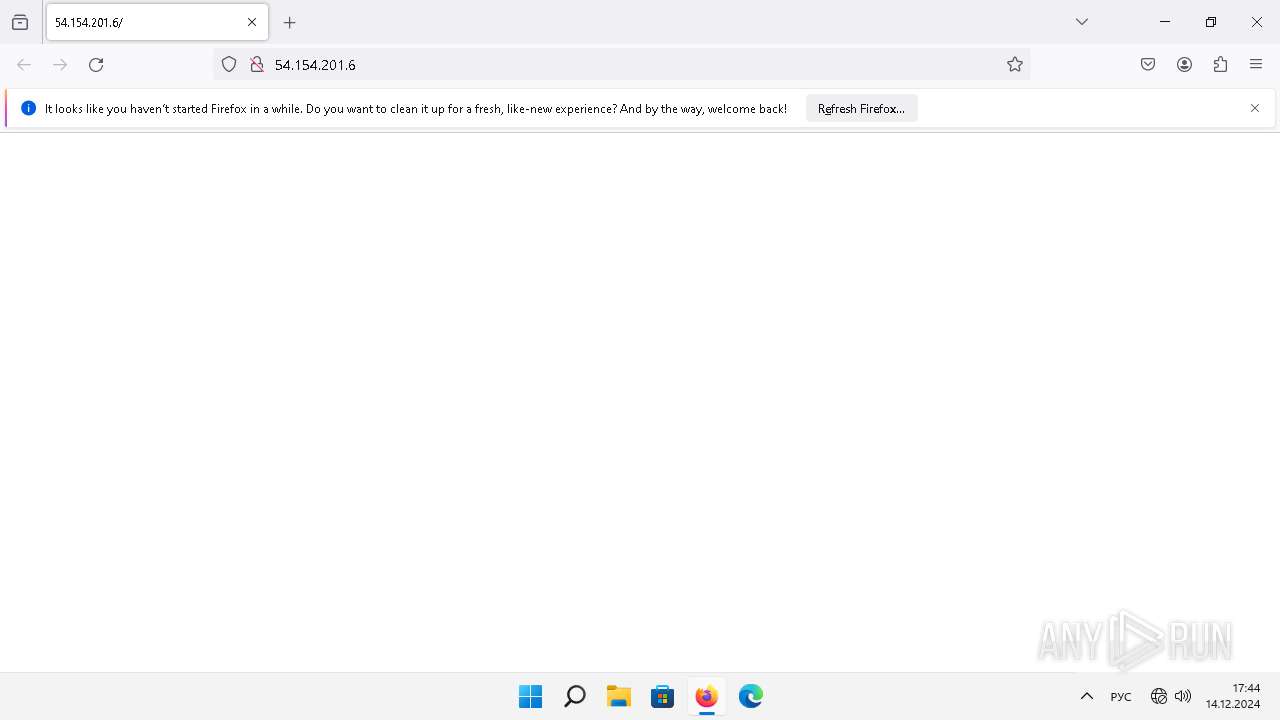
Task: Save page to Pocket
Action: pyautogui.click(x=1148, y=64)
